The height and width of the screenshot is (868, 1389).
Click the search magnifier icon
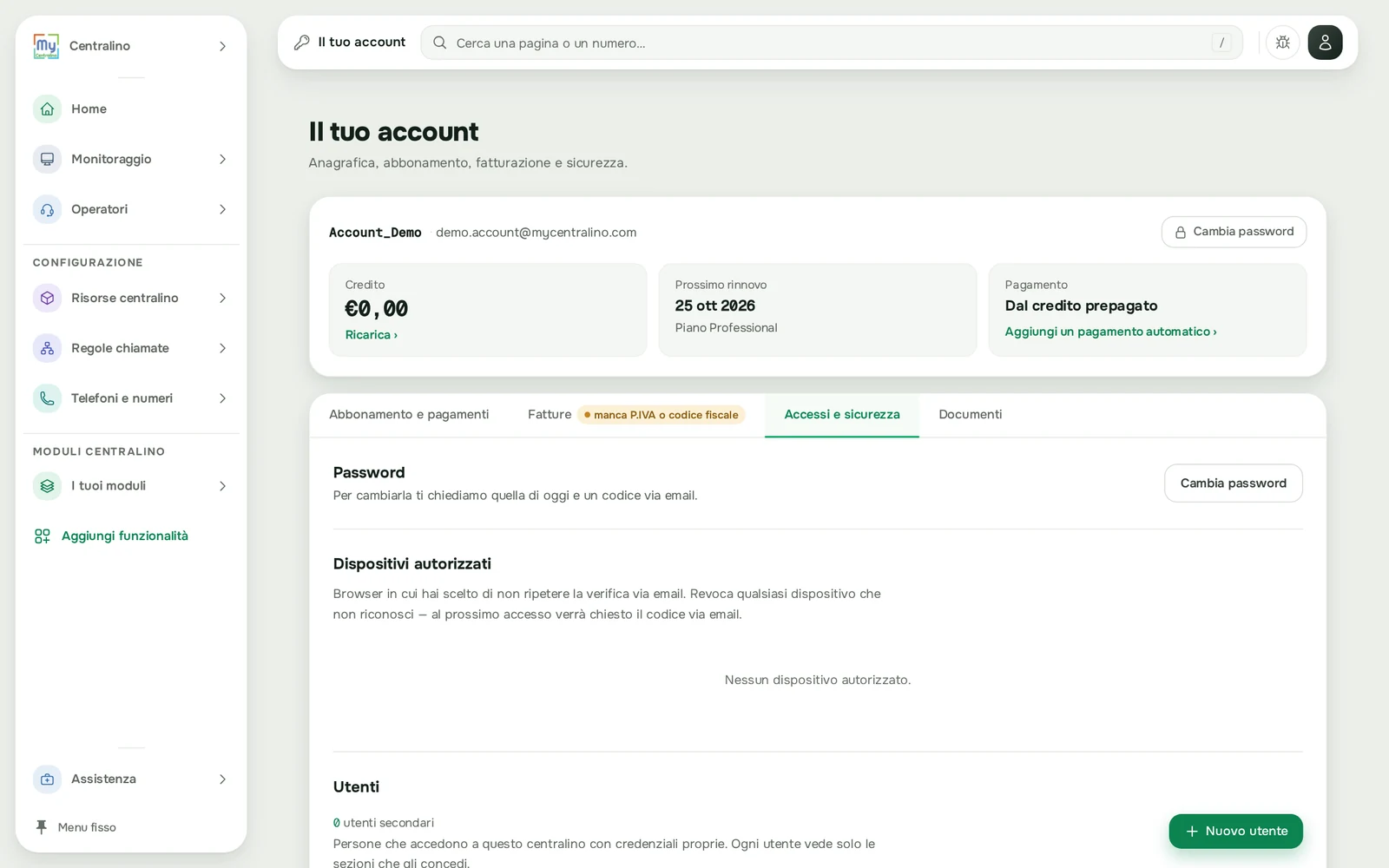pos(439,43)
